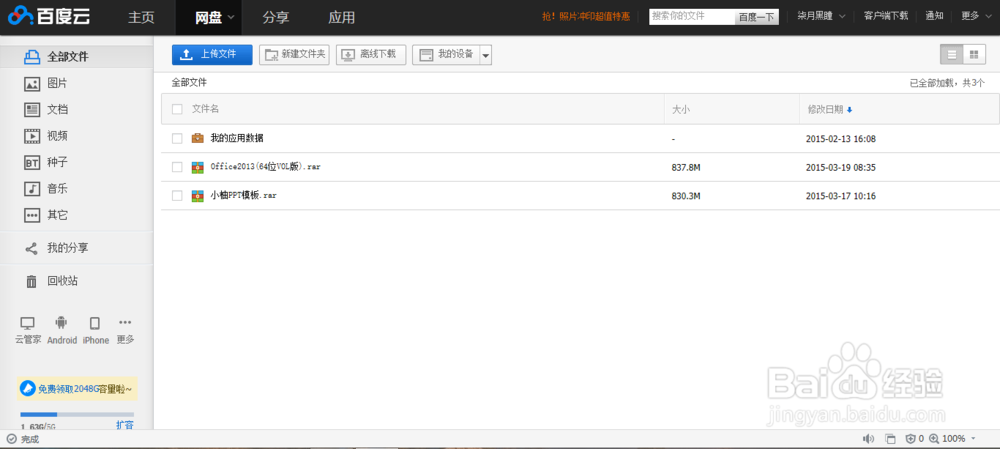
Task: Sort by the 文件名 column header
Action: (206, 109)
